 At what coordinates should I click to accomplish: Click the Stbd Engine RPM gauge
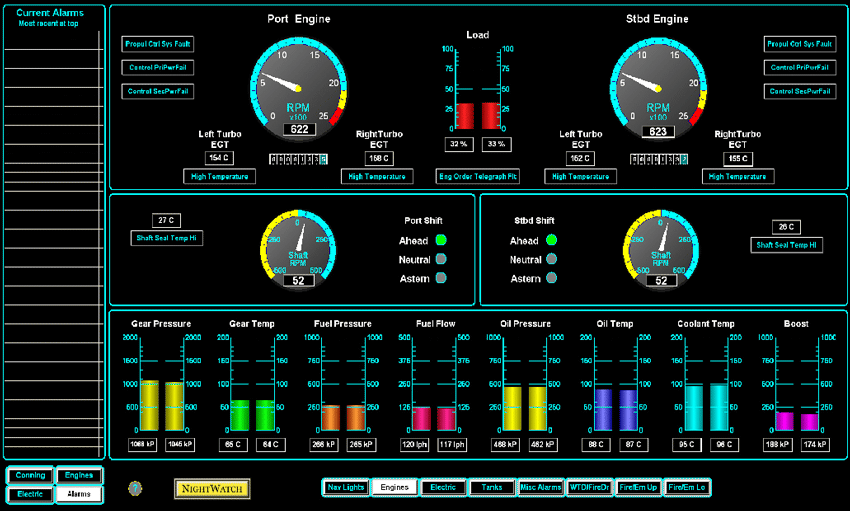pos(657,86)
